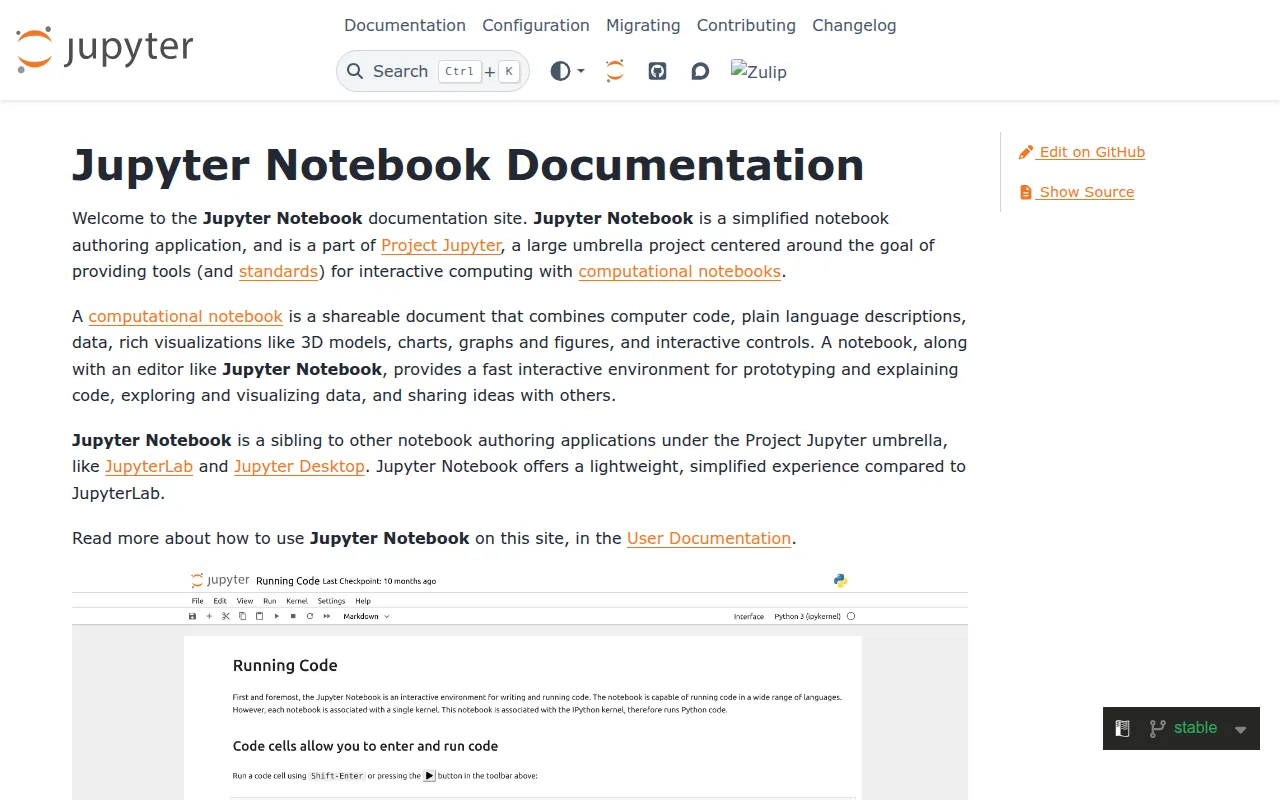
Task: Click the Read the Docs book icon
Action: click(x=1123, y=729)
